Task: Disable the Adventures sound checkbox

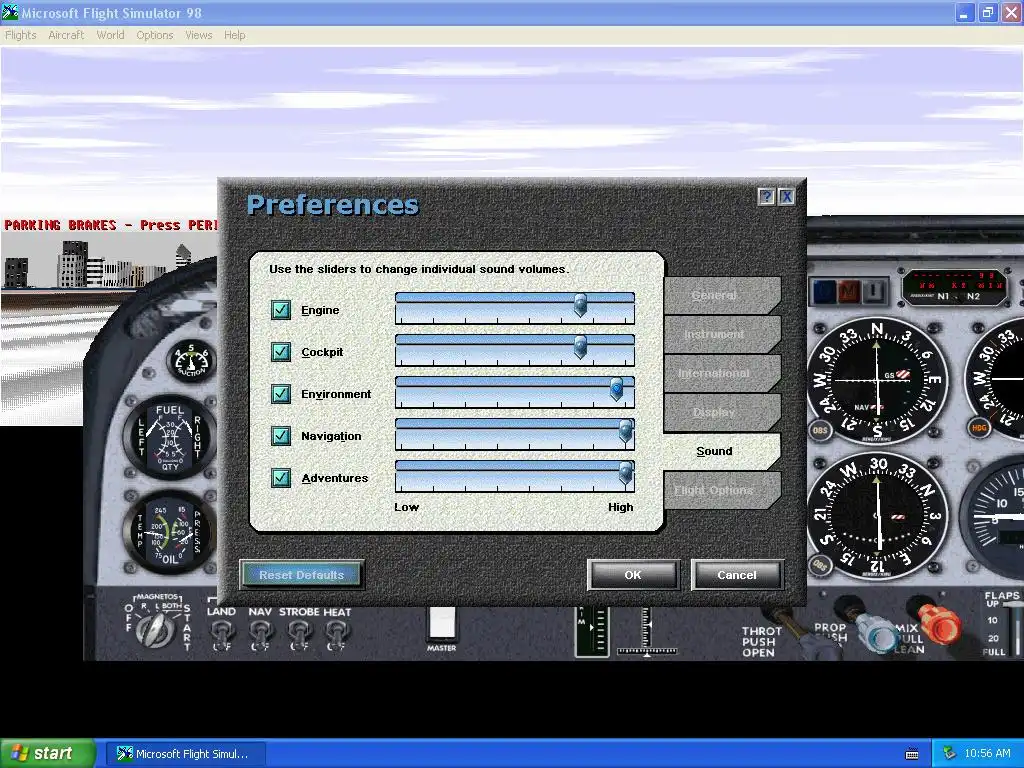Action: tap(281, 478)
